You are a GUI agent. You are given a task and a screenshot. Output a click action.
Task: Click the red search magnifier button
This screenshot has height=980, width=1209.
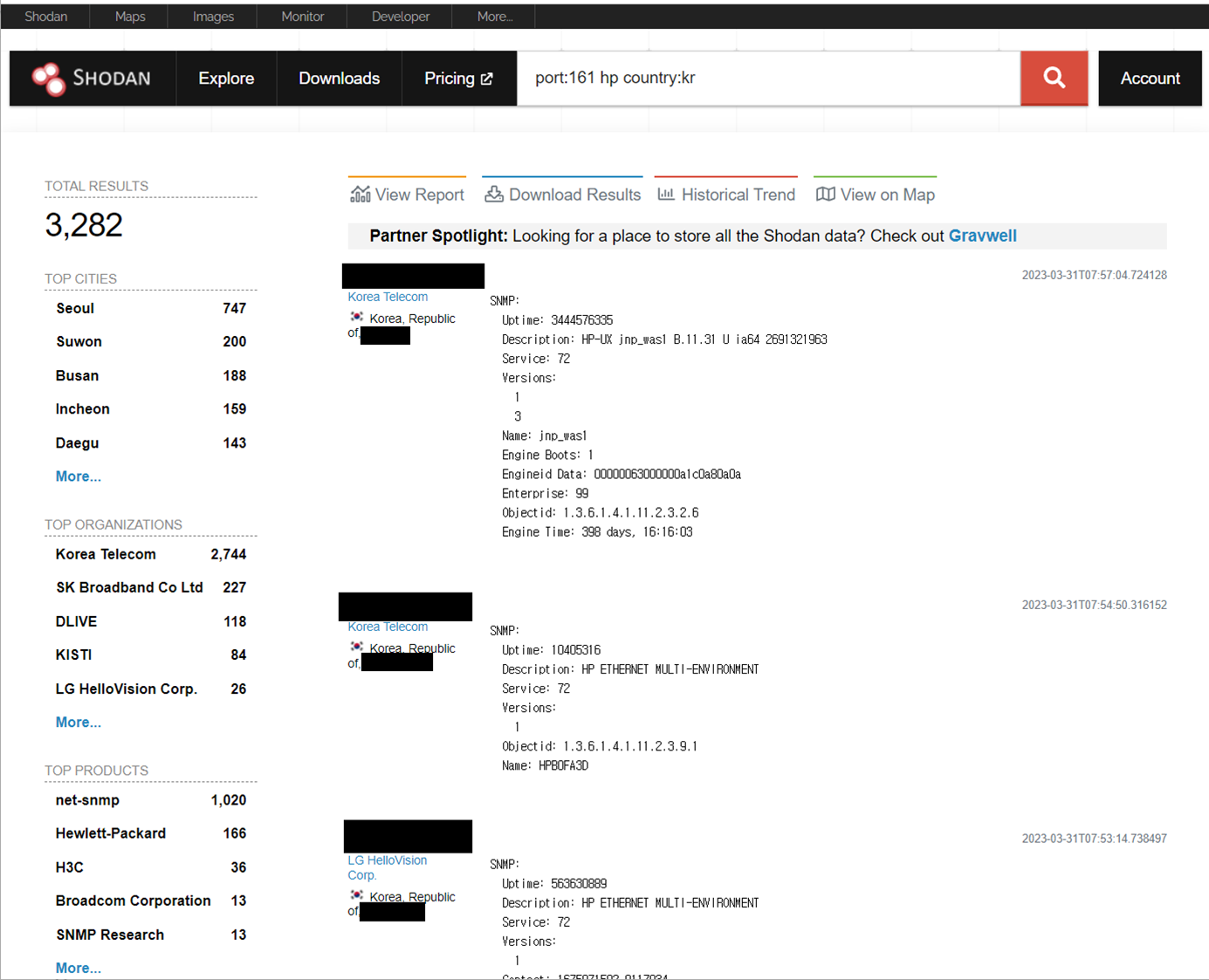click(x=1054, y=78)
